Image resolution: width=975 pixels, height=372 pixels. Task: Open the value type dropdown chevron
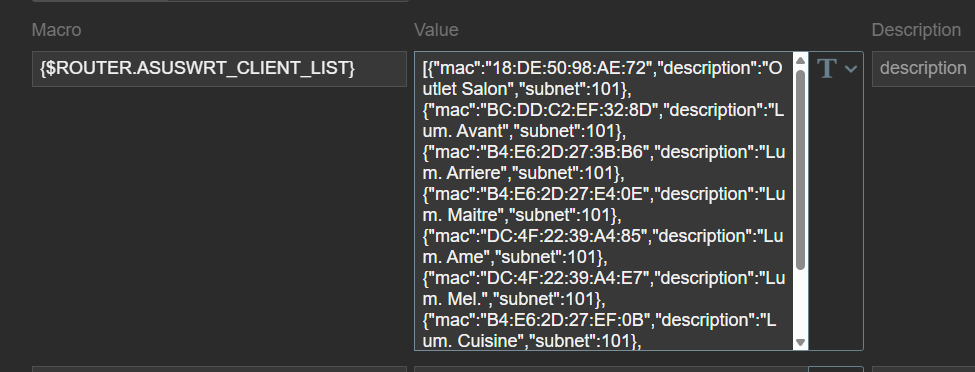pos(851,69)
